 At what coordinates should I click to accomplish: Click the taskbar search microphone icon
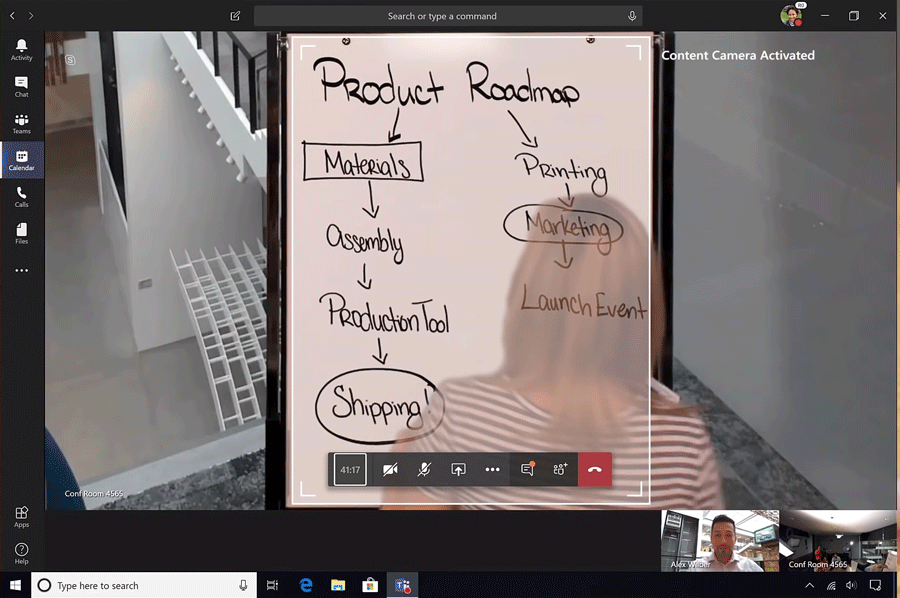(x=243, y=585)
